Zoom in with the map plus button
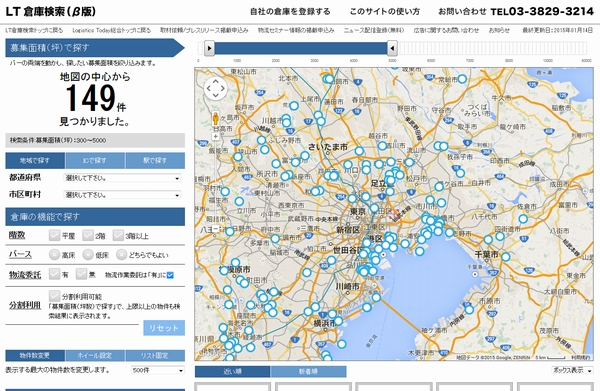 click(215, 136)
